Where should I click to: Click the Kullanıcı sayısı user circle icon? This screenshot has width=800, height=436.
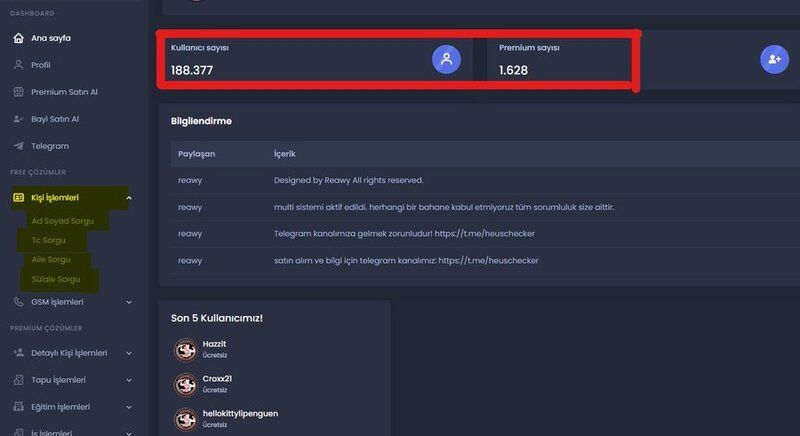(x=446, y=59)
